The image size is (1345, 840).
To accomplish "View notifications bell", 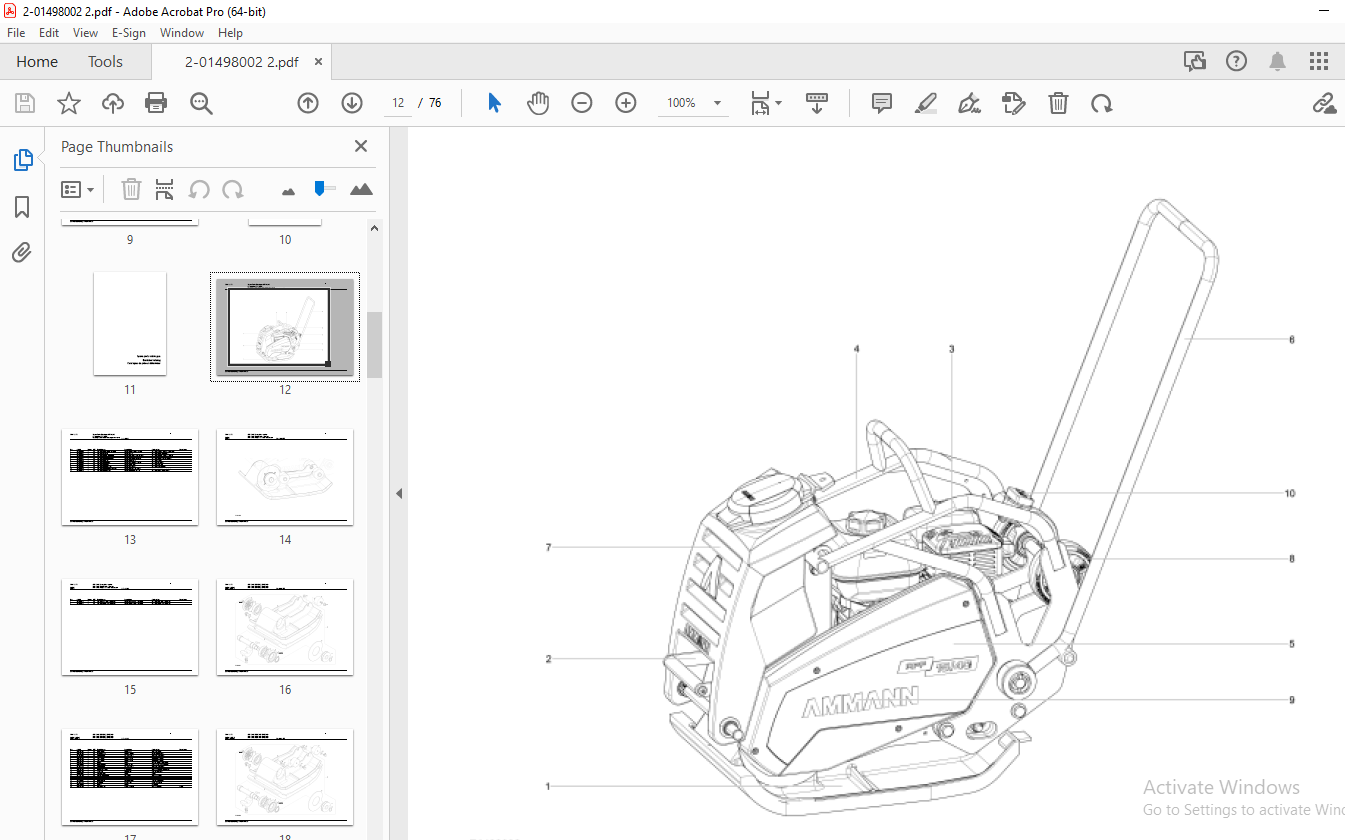I will (1278, 62).
